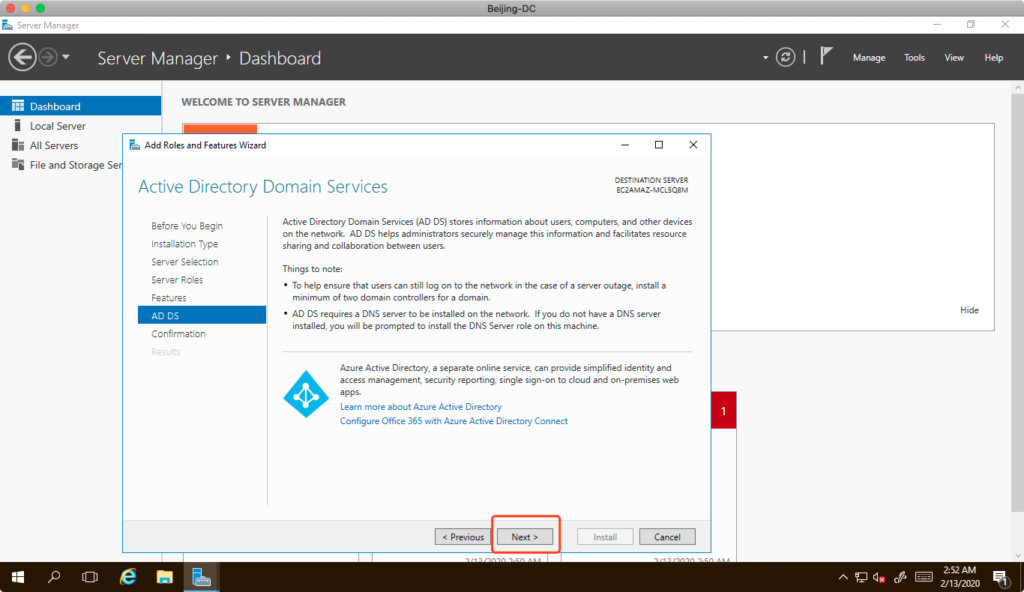This screenshot has height=592, width=1024.
Task: Hide the welcome tile panel
Action: coord(969,310)
